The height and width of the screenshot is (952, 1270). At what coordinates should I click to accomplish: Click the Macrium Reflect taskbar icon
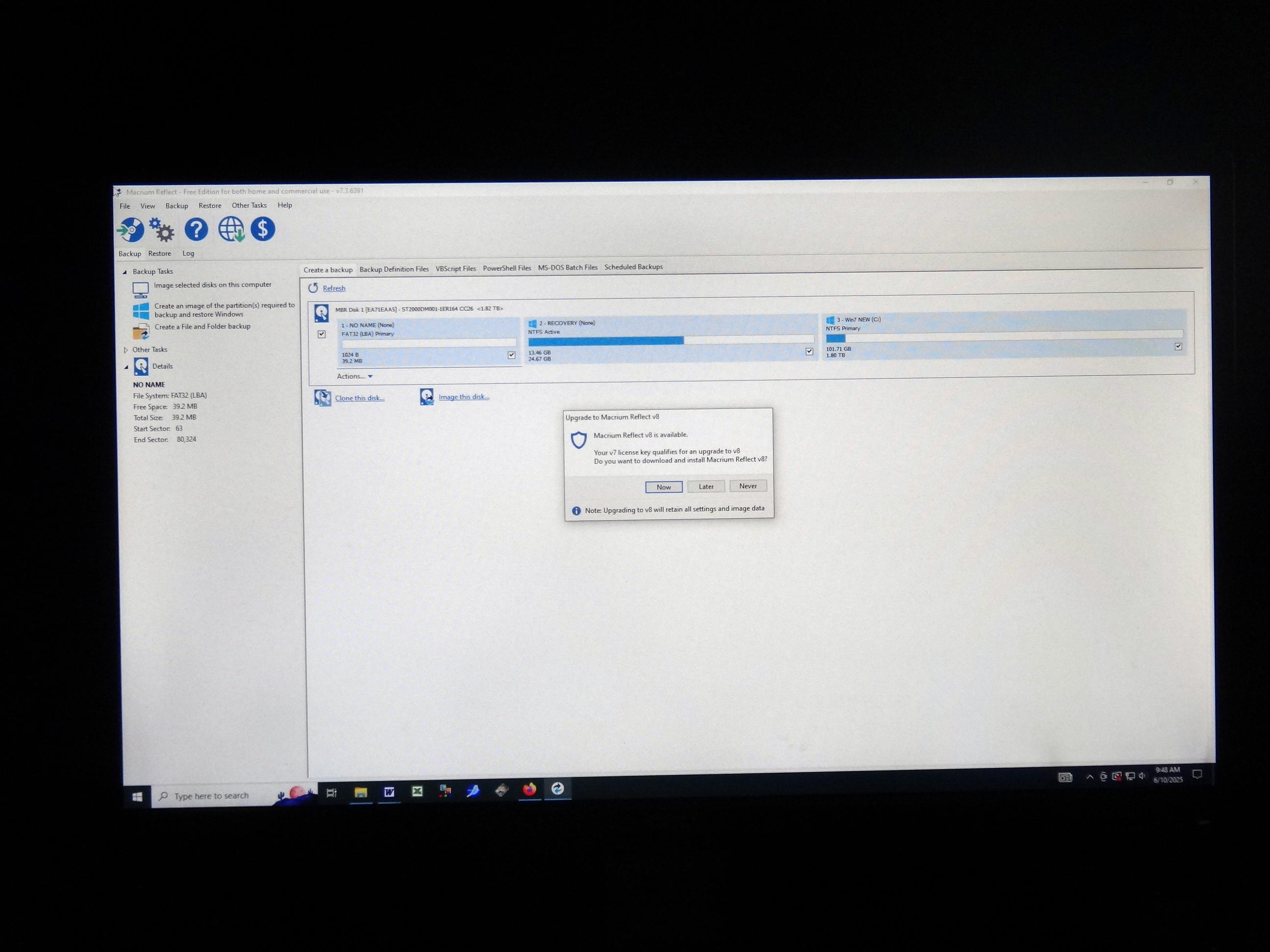click(x=558, y=789)
